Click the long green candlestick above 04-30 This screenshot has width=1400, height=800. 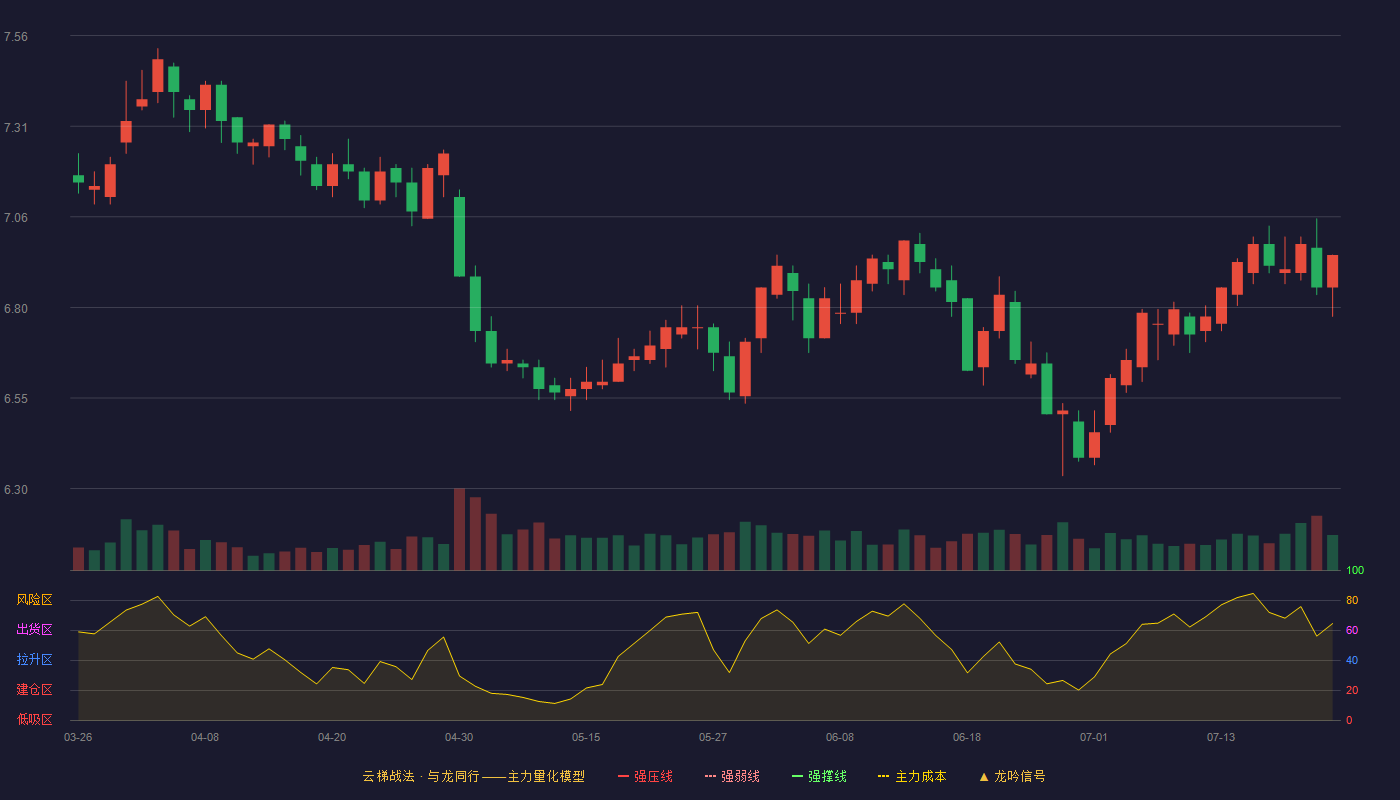pos(459,236)
